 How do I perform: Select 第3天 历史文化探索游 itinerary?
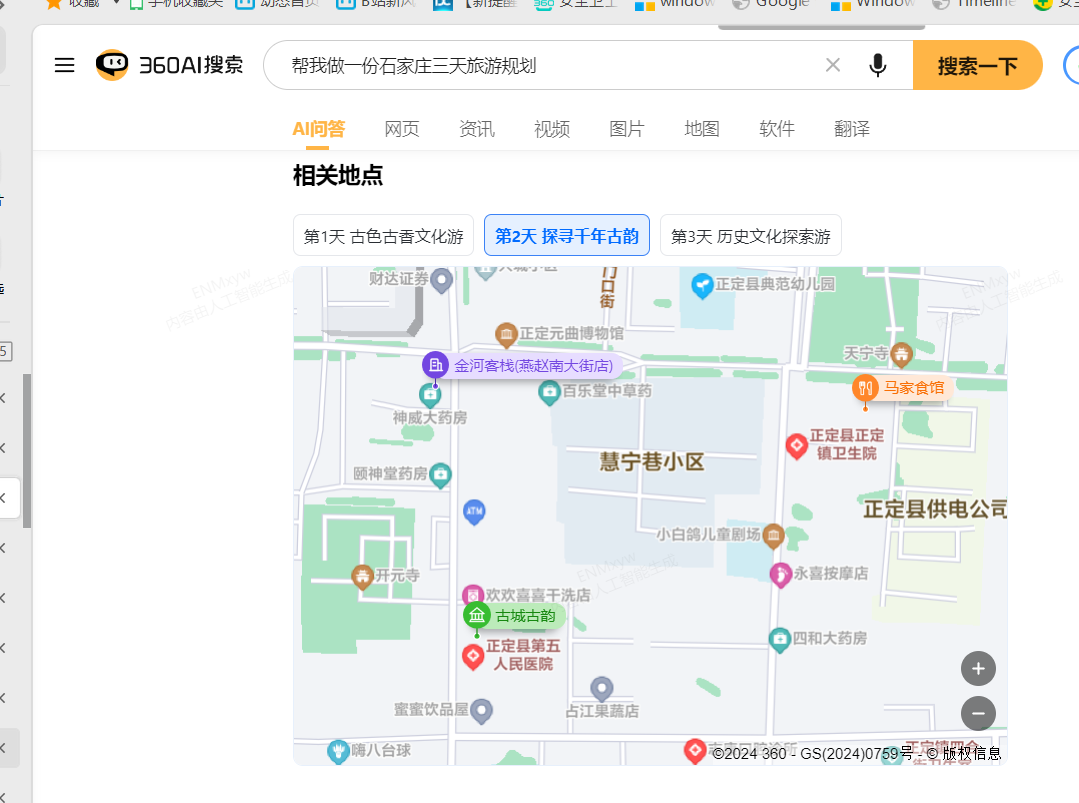(x=751, y=236)
